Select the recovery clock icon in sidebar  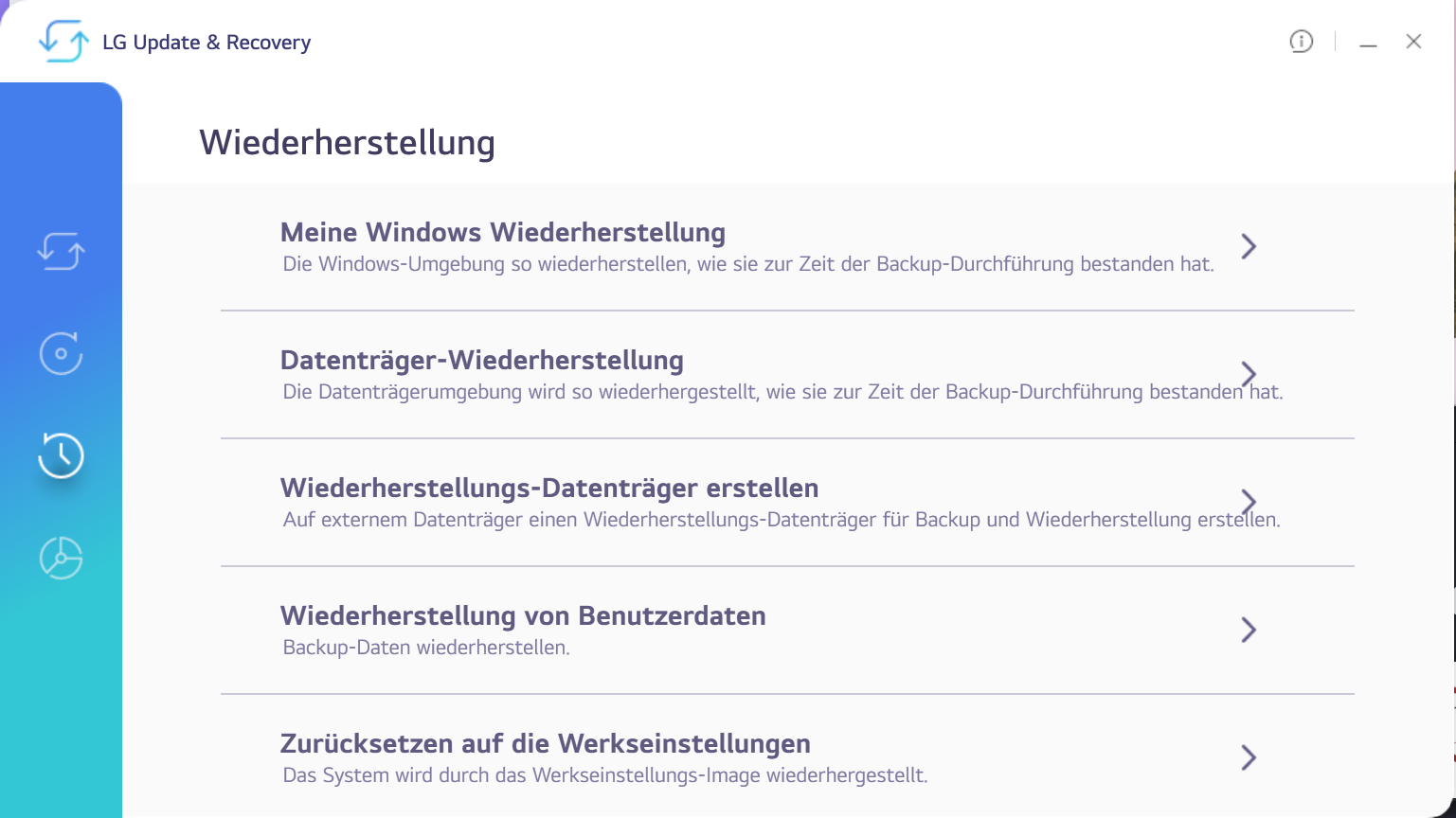coord(62,455)
